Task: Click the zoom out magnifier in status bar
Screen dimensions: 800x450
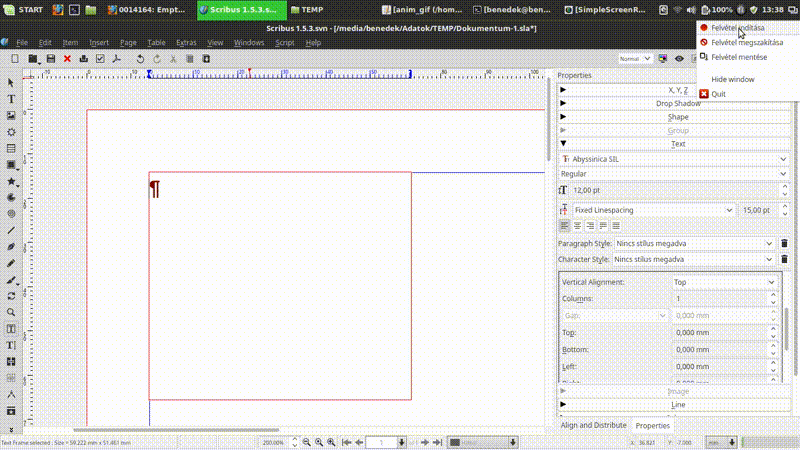Action: [x=306, y=442]
